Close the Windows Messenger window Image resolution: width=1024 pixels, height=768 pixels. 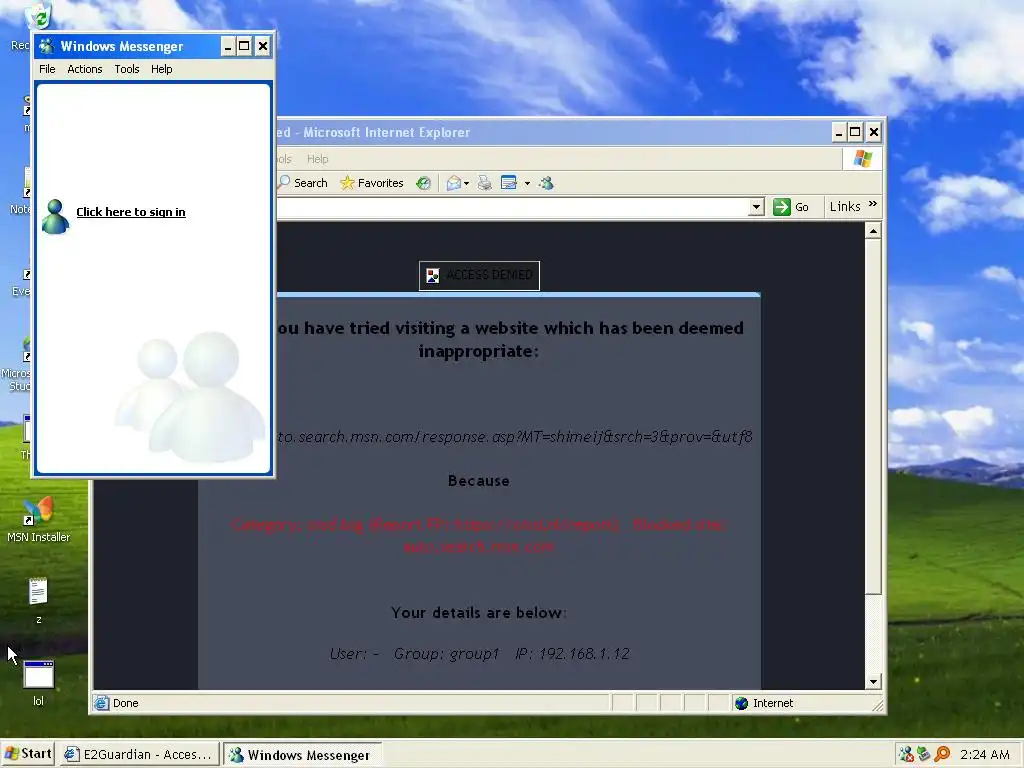[x=263, y=46]
